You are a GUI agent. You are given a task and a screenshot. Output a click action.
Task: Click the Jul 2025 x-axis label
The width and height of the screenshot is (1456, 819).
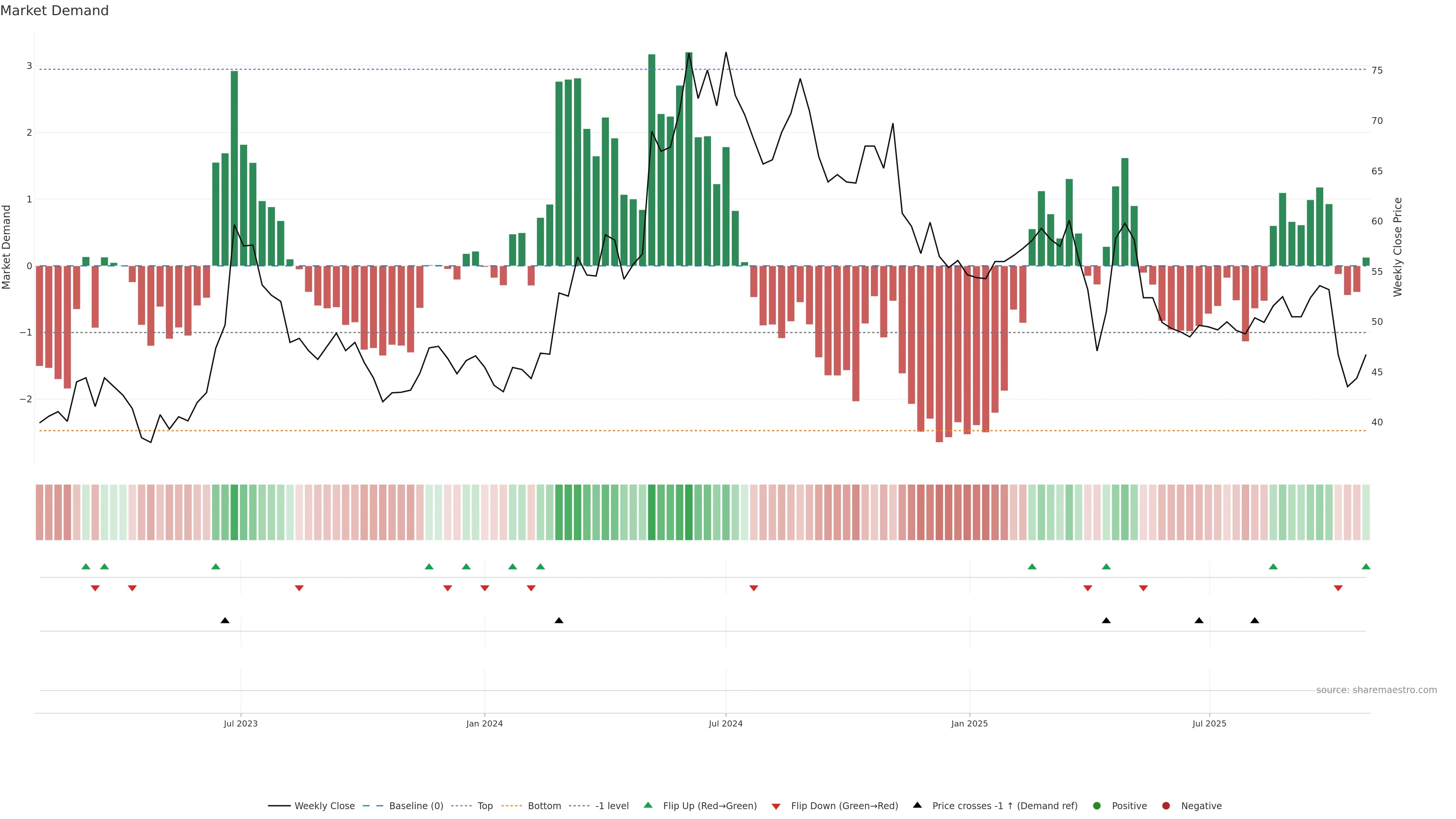1209,723
